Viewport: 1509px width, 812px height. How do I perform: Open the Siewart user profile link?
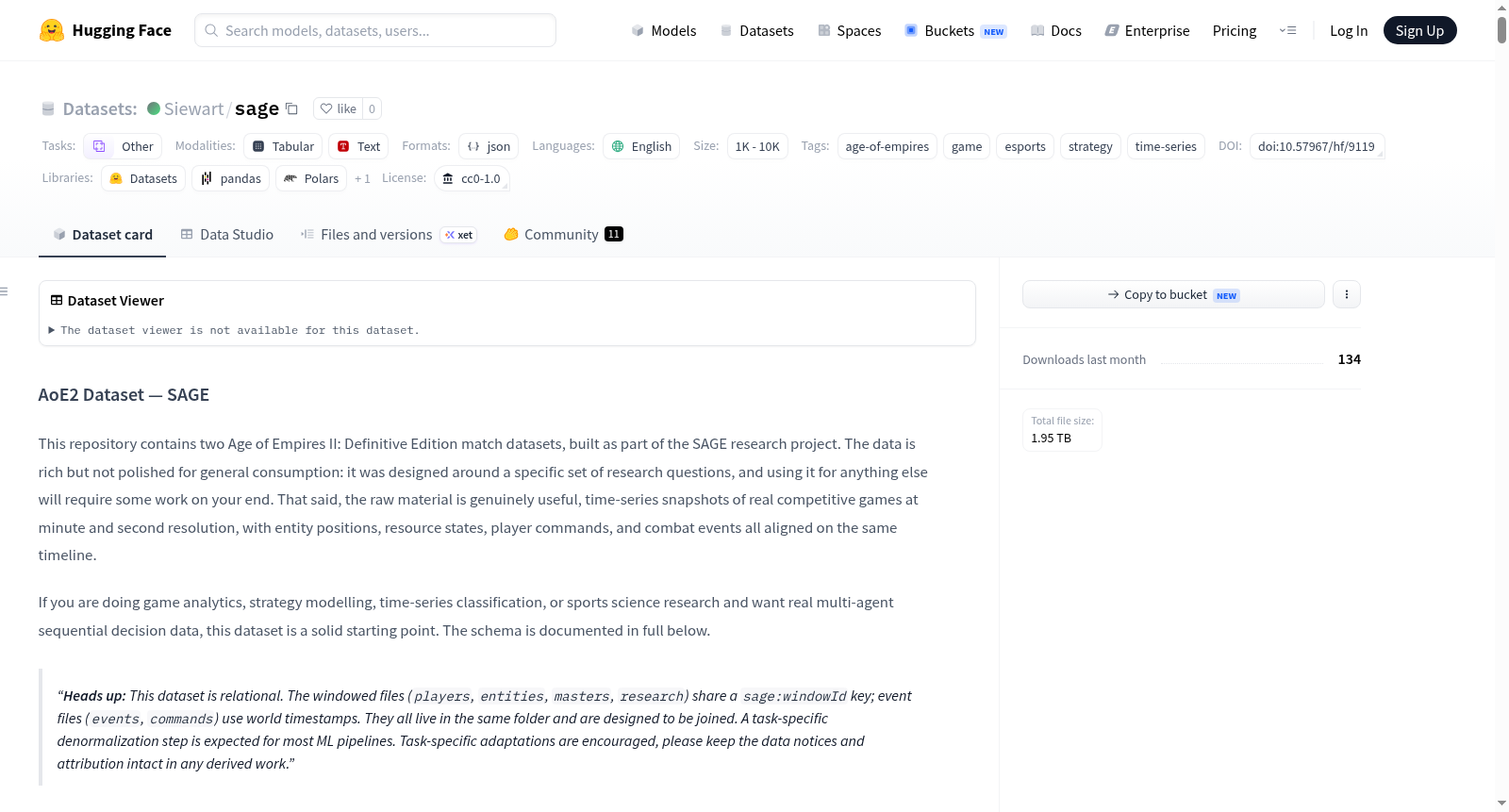(x=193, y=108)
